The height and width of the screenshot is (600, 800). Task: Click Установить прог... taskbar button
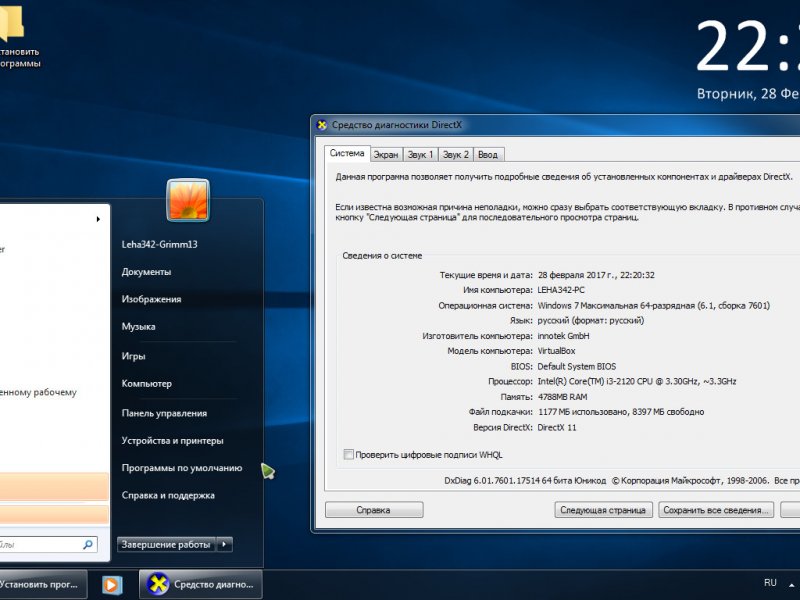pyautogui.click(x=43, y=584)
